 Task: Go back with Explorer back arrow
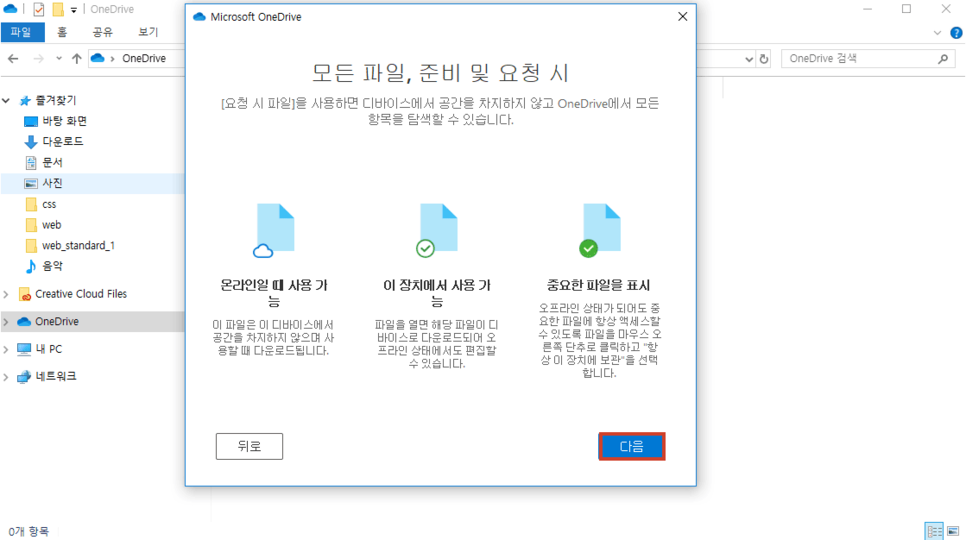click(13, 58)
